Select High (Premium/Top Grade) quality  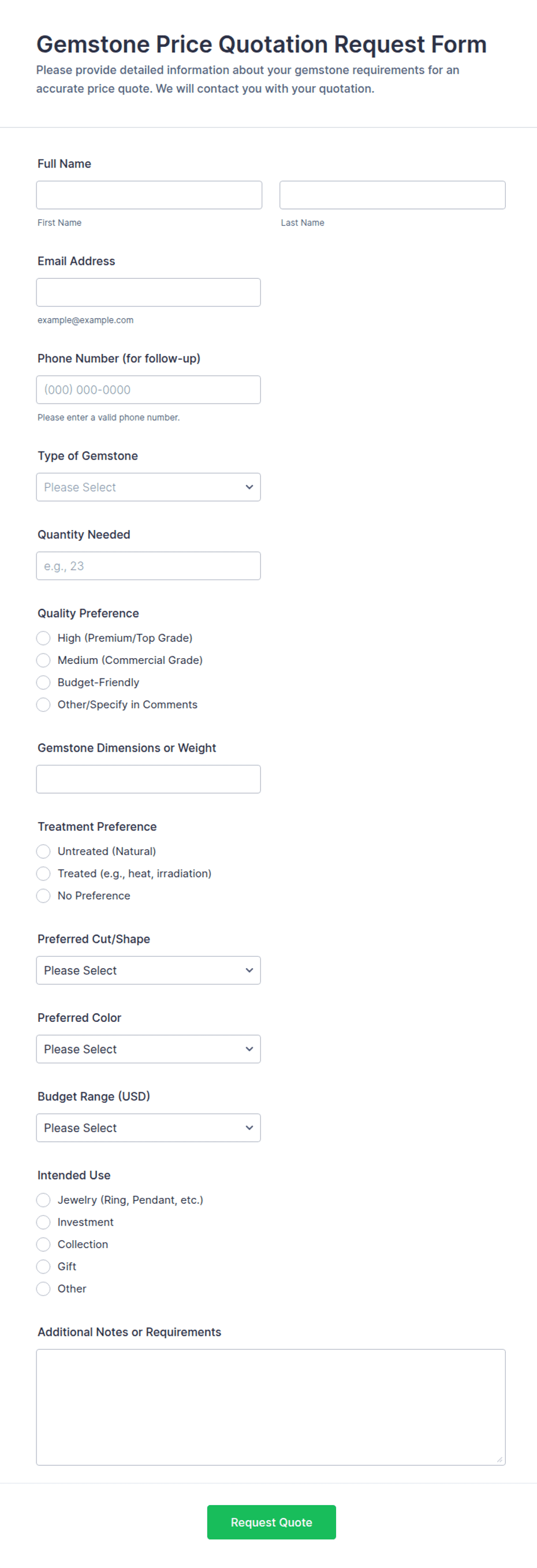43,638
